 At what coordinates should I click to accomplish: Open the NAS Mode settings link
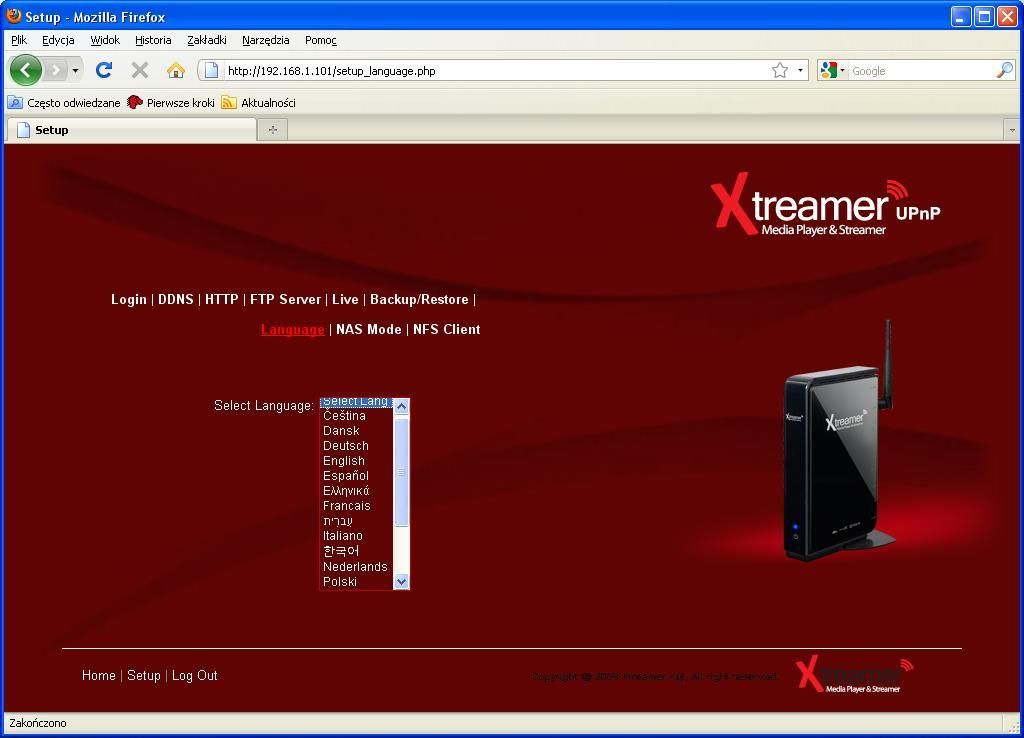[368, 329]
